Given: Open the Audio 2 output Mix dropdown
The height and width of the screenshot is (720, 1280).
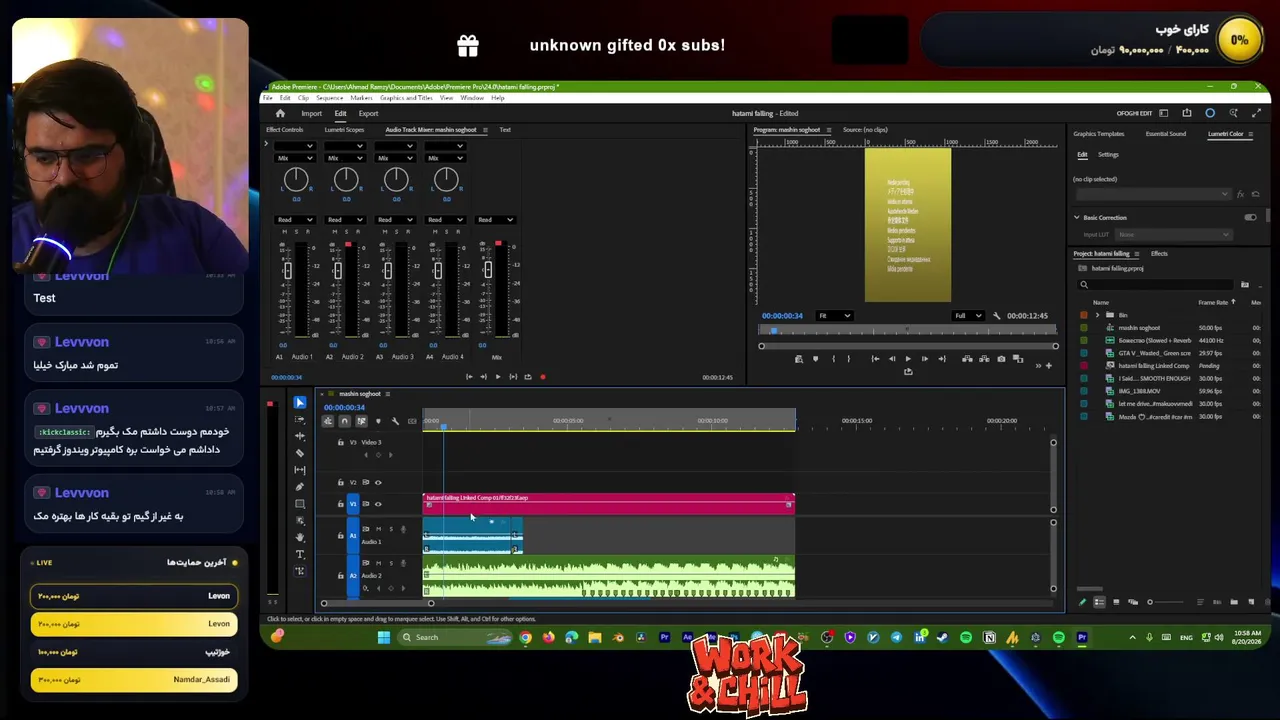Looking at the screenshot, I should (345, 158).
